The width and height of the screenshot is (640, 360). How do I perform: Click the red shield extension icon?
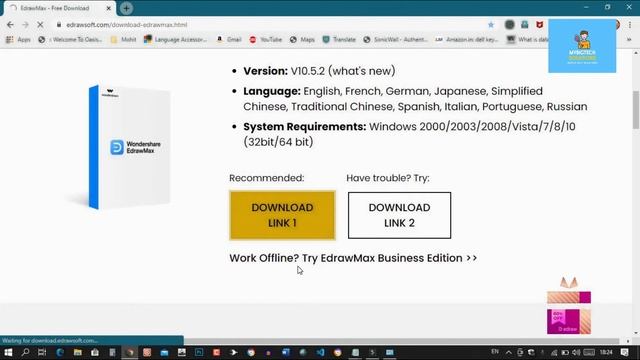point(540,25)
